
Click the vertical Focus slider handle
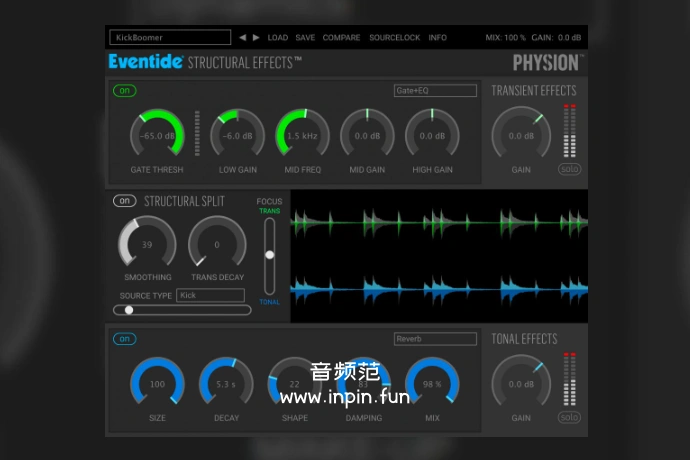[269, 255]
